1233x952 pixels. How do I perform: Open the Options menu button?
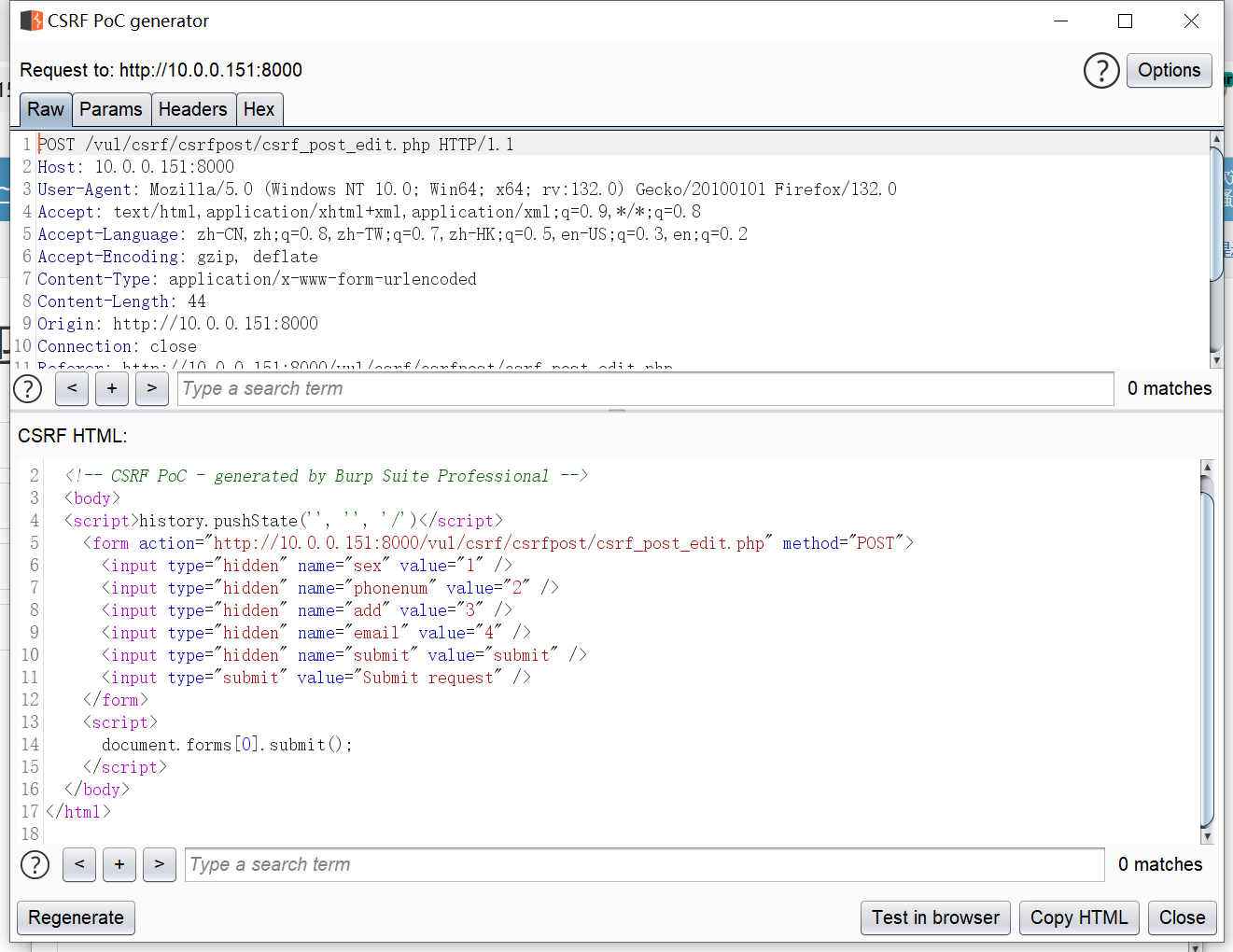click(1170, 70)
